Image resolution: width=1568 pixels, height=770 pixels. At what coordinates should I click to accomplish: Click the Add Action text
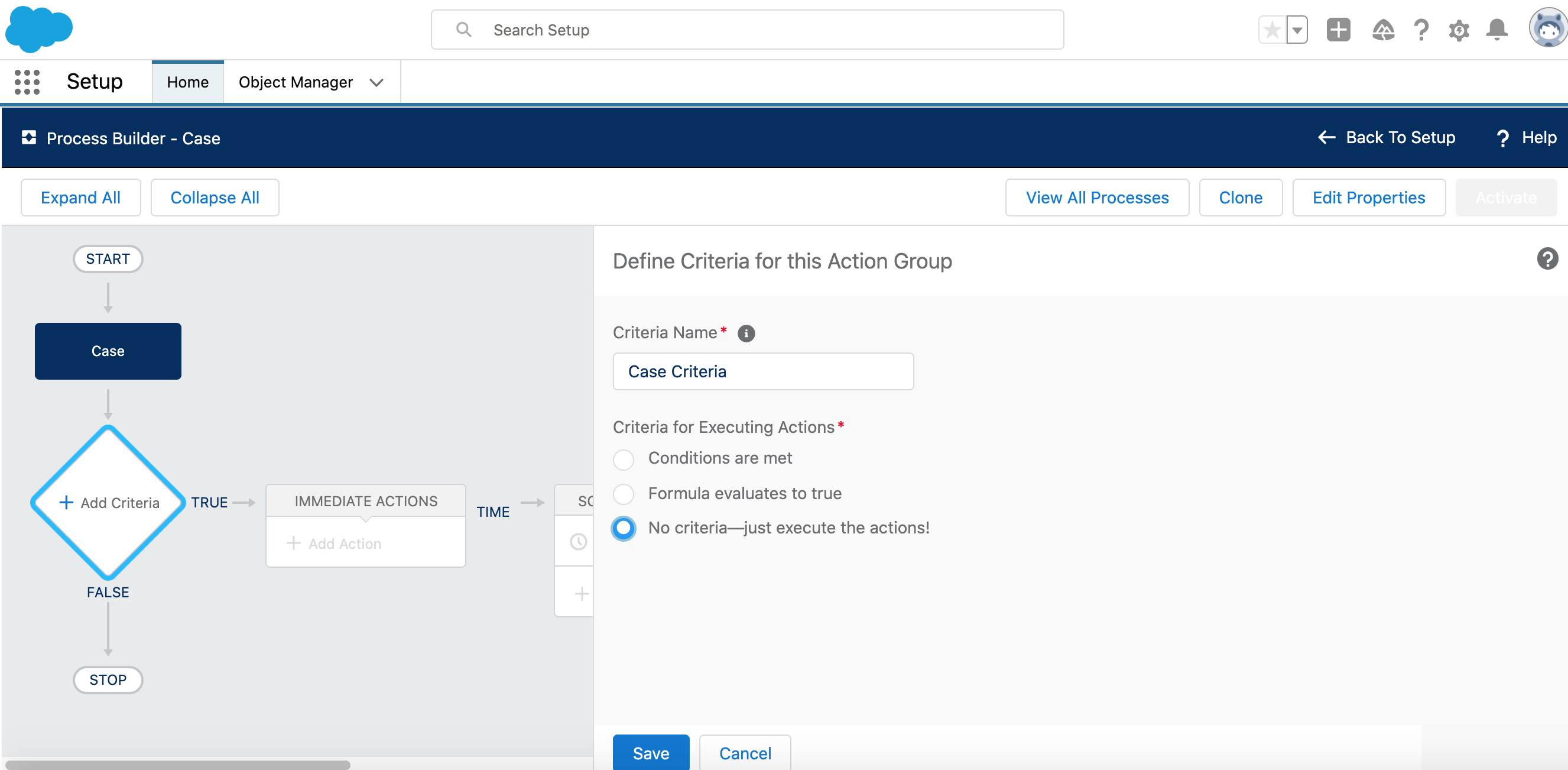pos(345,543)
